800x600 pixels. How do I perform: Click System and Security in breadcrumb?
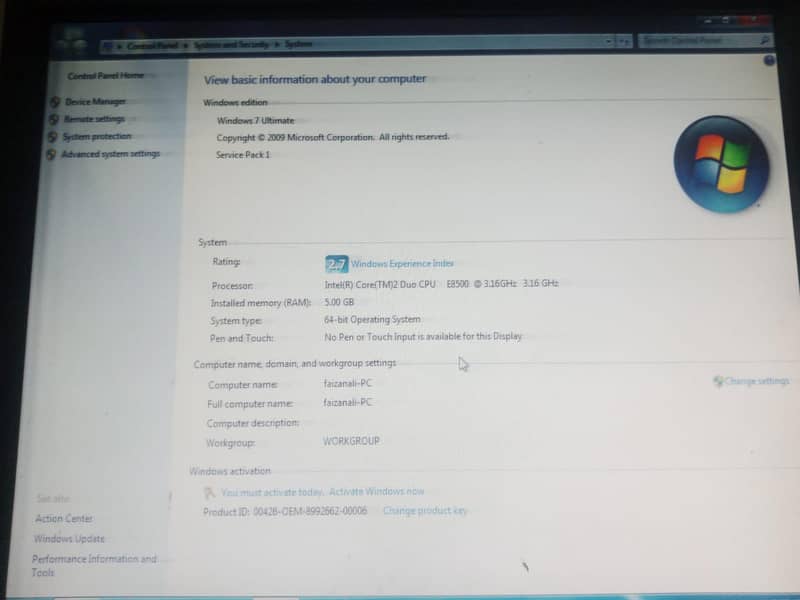pos(231,45)
